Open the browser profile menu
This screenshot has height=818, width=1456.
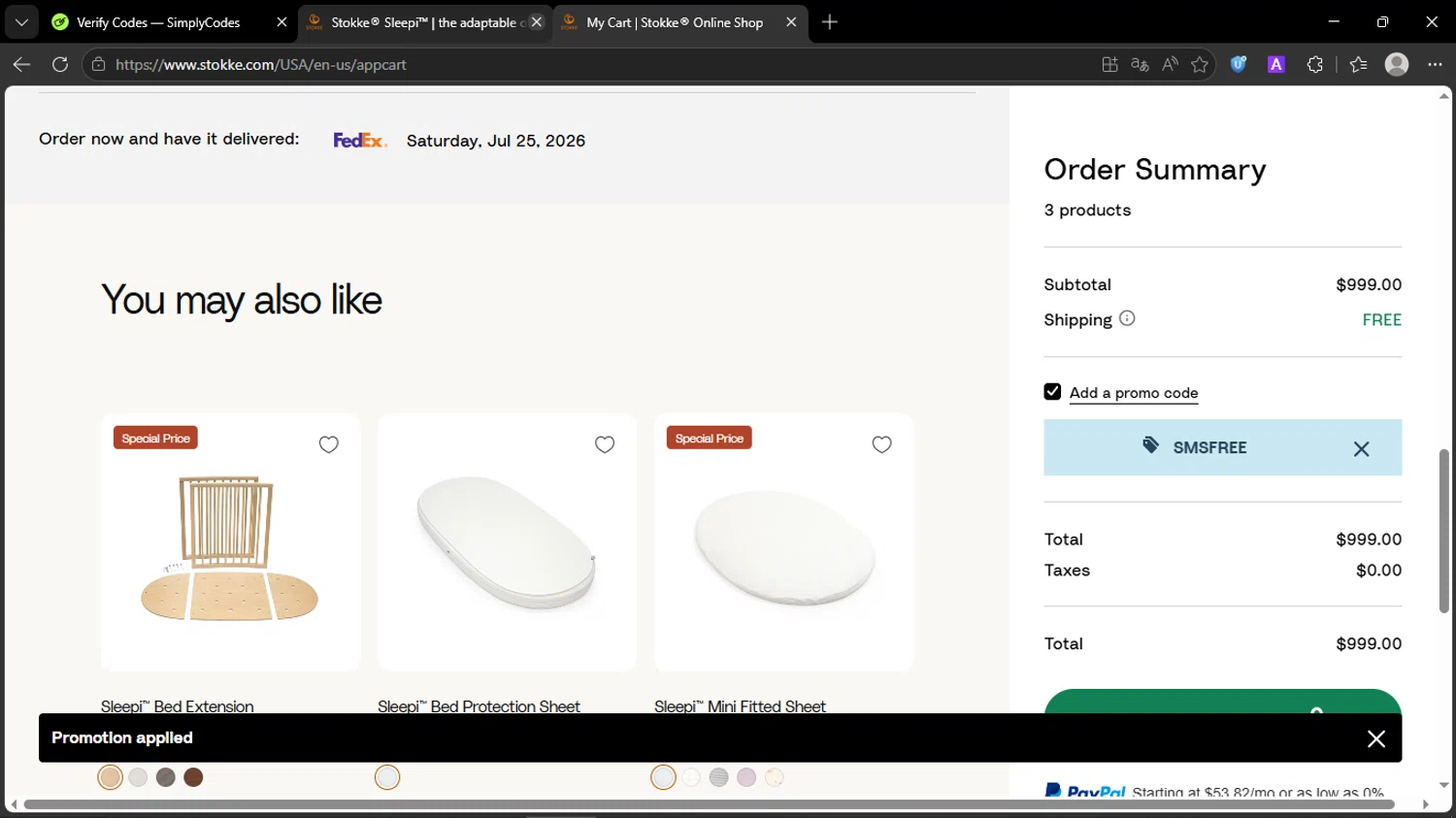pos(1397,64)
